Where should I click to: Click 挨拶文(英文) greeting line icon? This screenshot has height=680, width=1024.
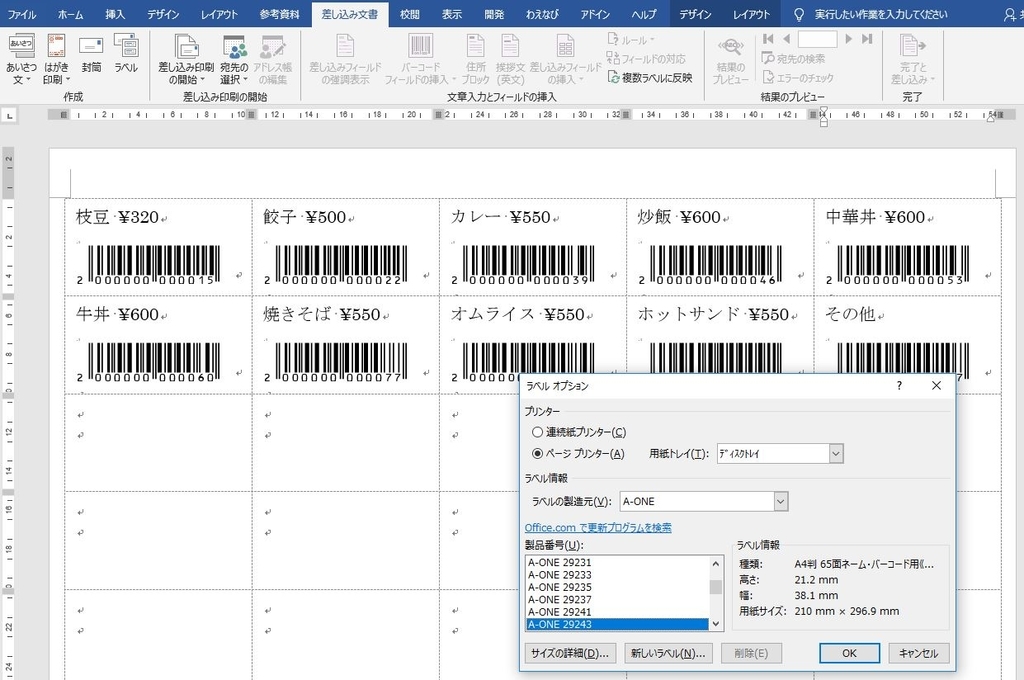click(x=510, y=59)
